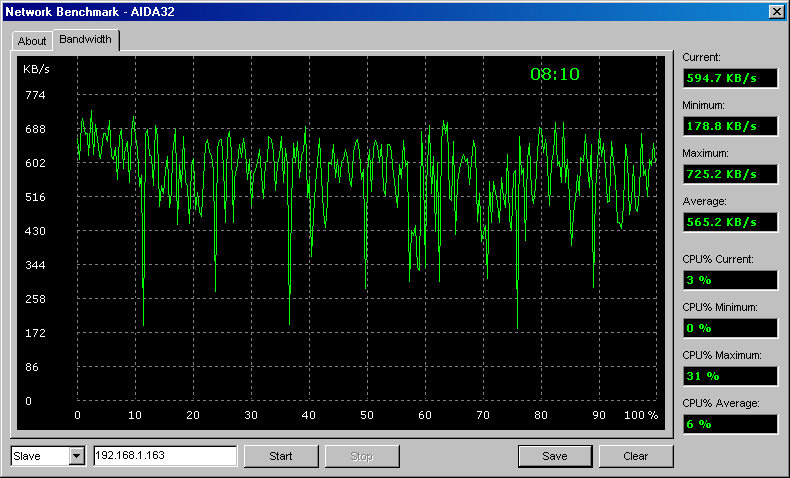The width and height of the screenshot is (790, 478).
Task: Close the Network Benchmark window
Action: coord(776,12)
